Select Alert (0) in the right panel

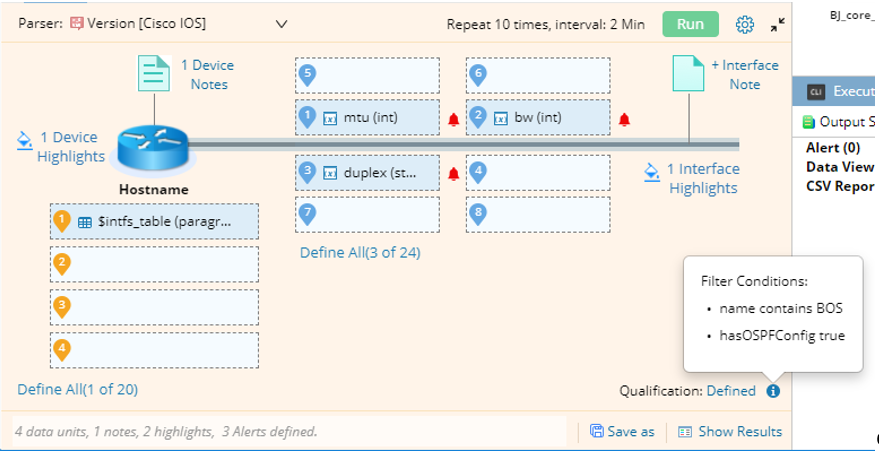click(832, 148)
